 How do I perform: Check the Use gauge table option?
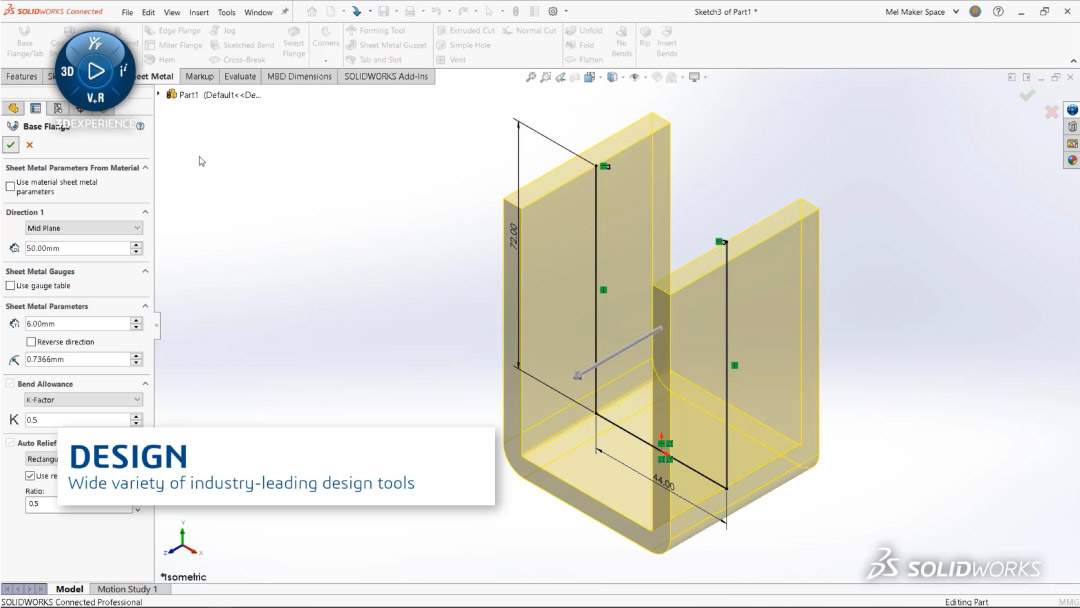9,287
